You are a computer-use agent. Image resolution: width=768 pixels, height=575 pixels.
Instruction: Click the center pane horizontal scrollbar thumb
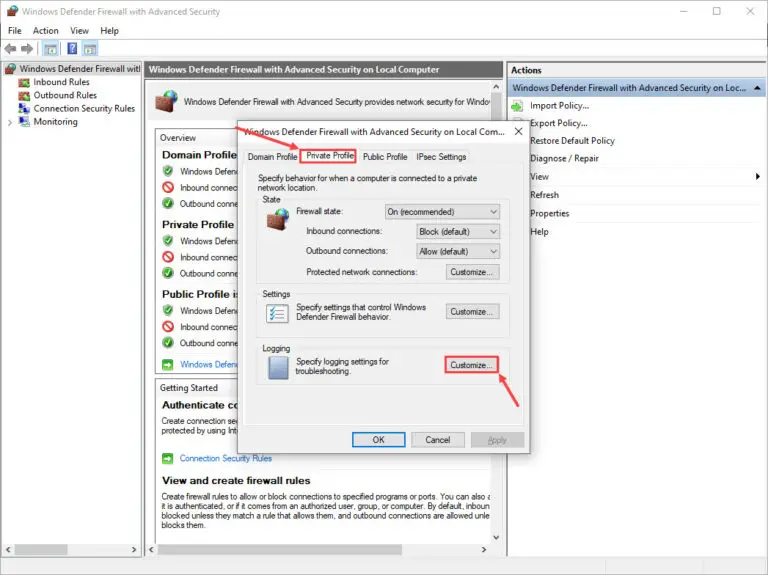[280, 550]
